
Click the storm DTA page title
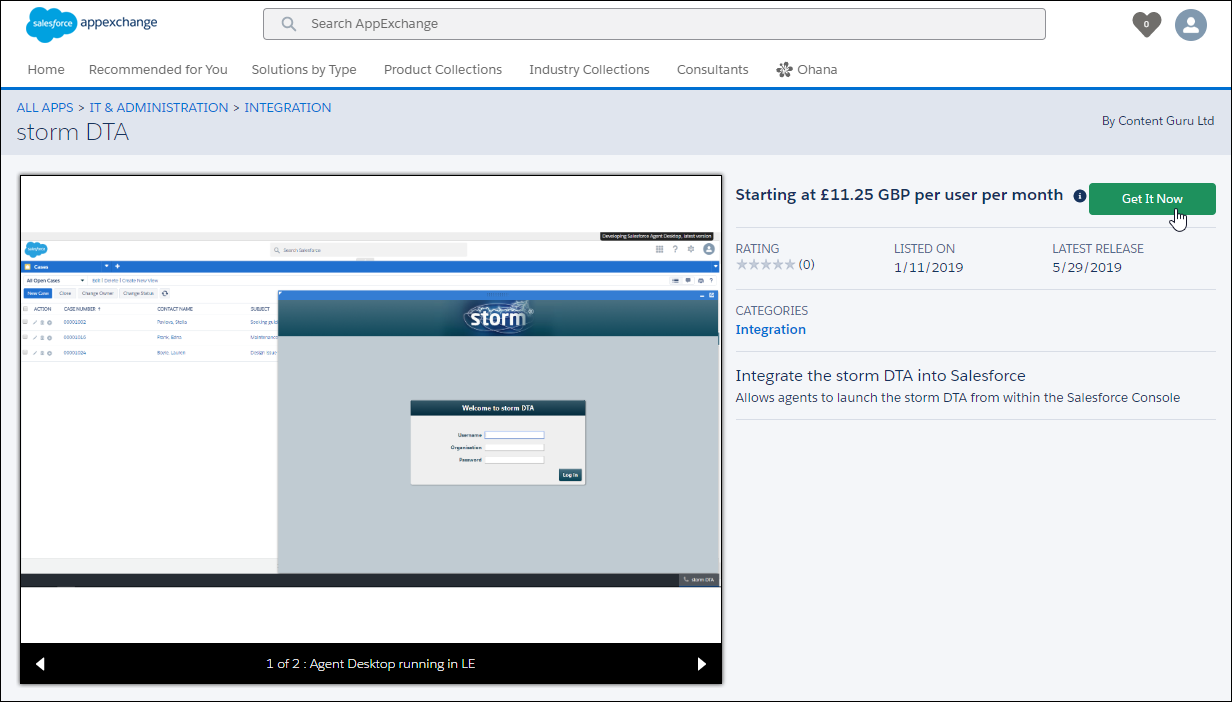tap(73, 132)
